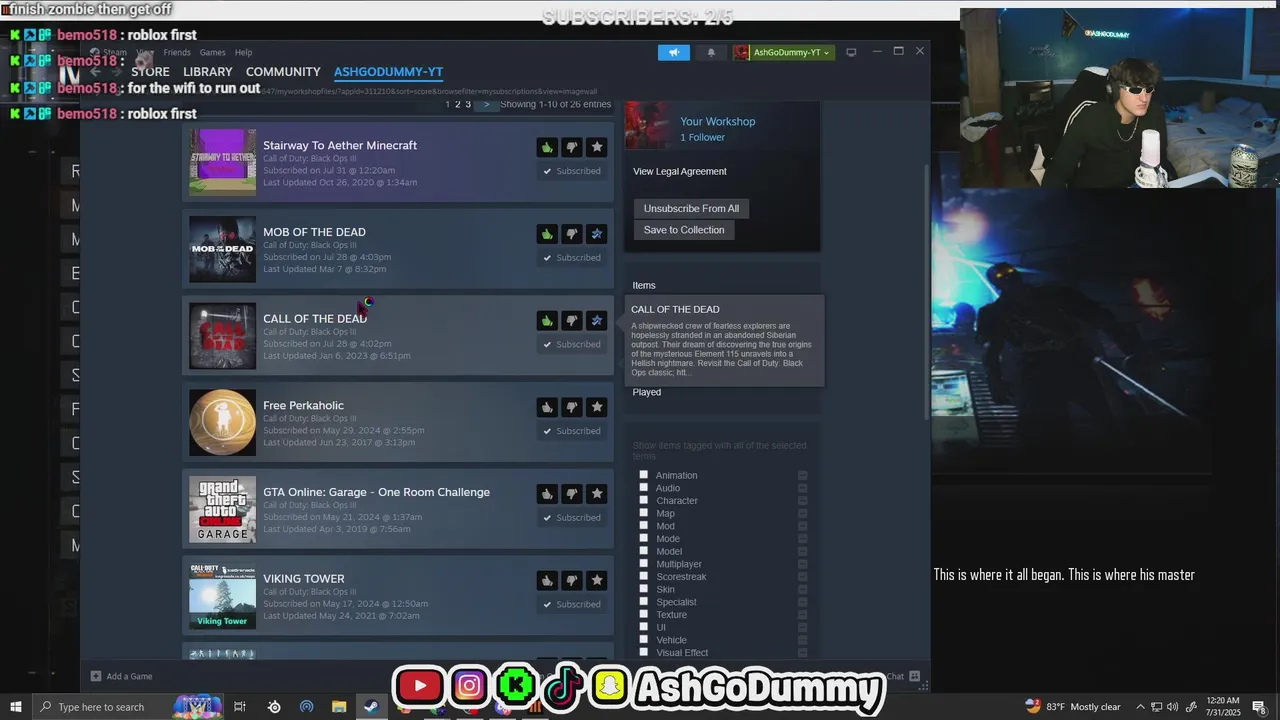Click Unsubscribe From All button
The image size is (1280, 720).
[691, 208]
